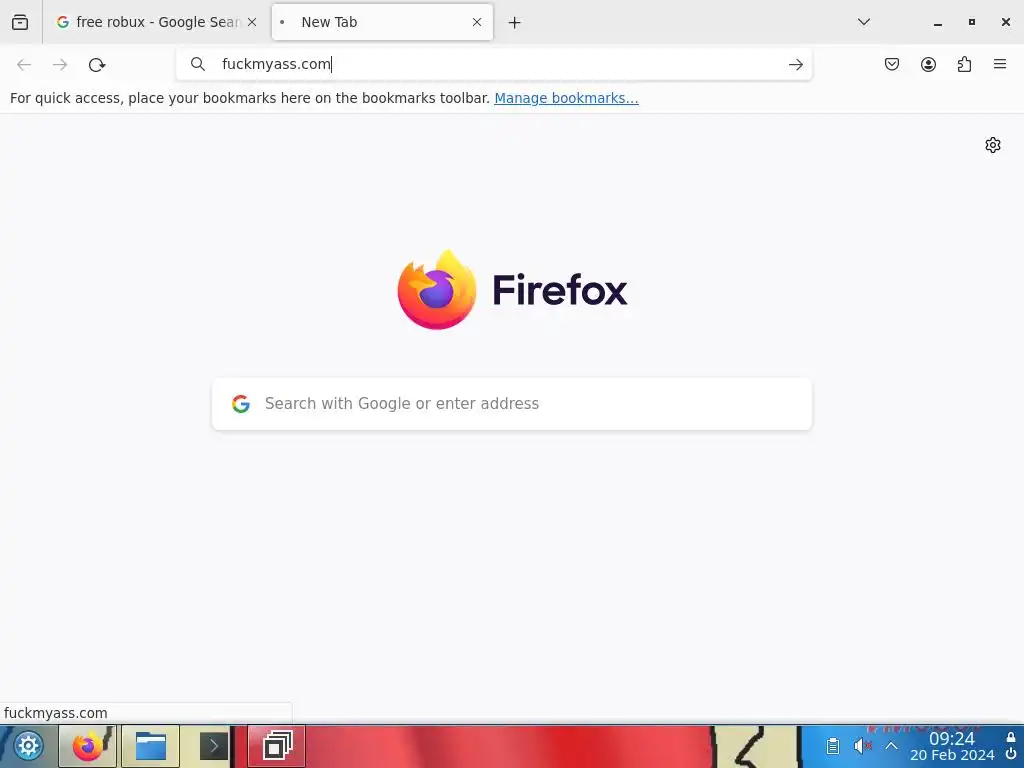Open the clipboard tray icon
Screen dimensions: 1024x768
coord(833,746)
